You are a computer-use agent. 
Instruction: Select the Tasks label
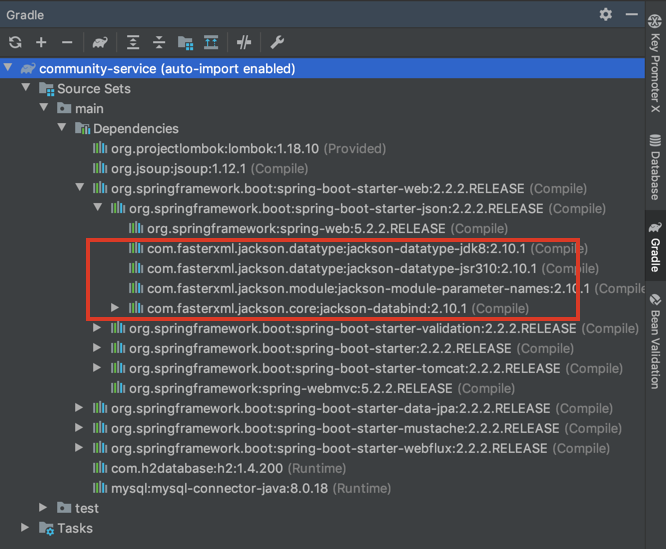click(75, 528)
